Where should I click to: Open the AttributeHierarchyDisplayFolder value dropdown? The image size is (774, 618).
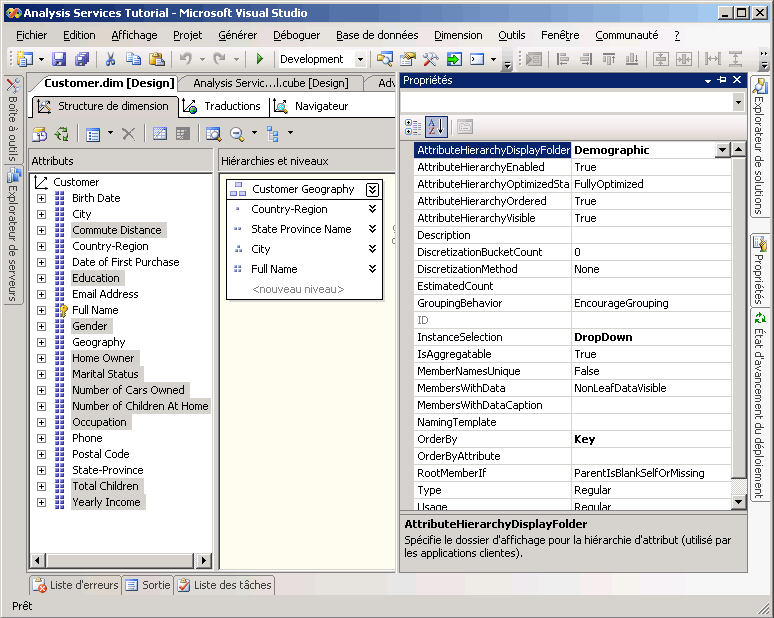point(722,150)
